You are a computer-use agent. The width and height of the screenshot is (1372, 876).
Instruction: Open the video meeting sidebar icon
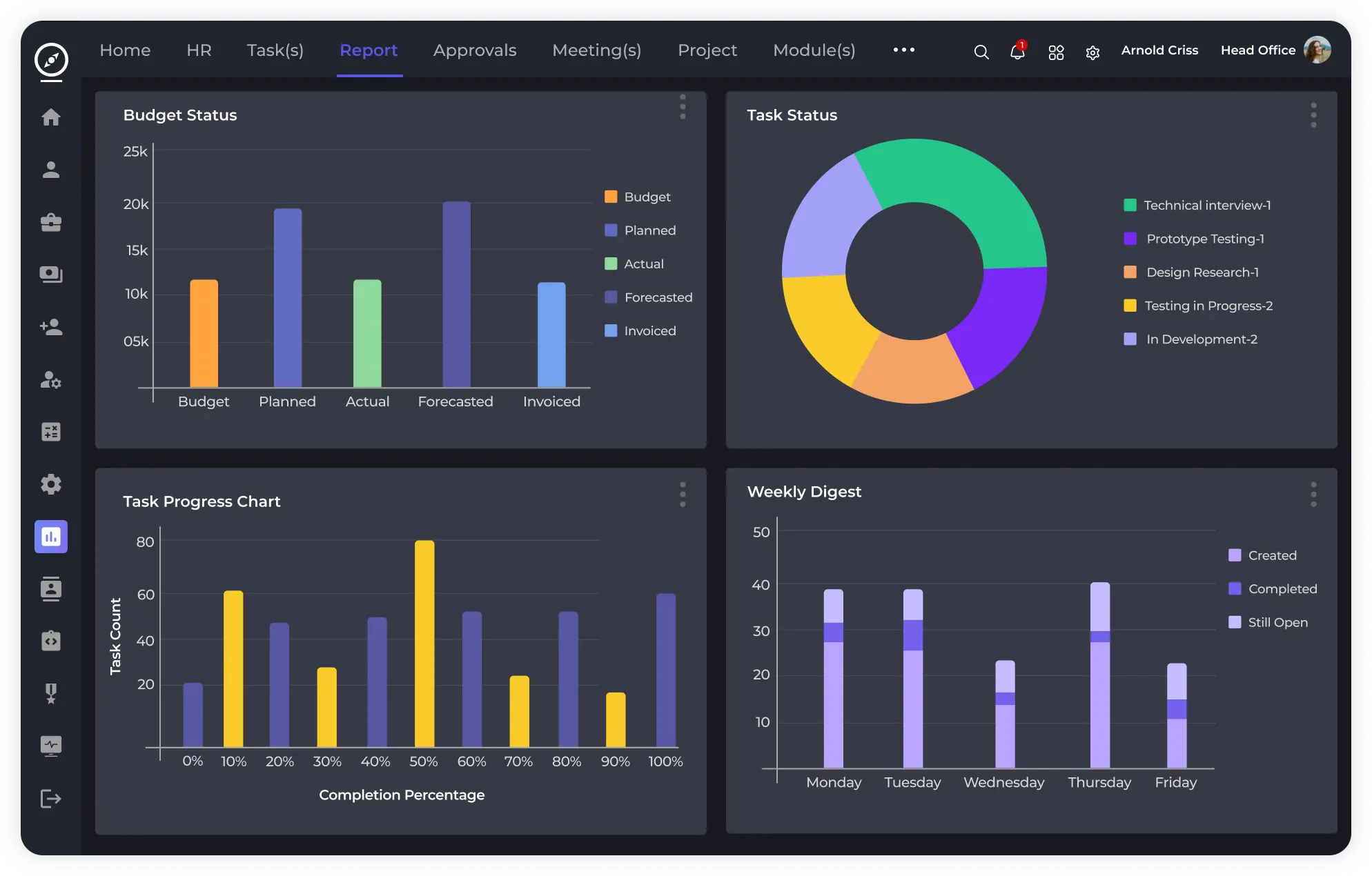[x=51, y=275]
